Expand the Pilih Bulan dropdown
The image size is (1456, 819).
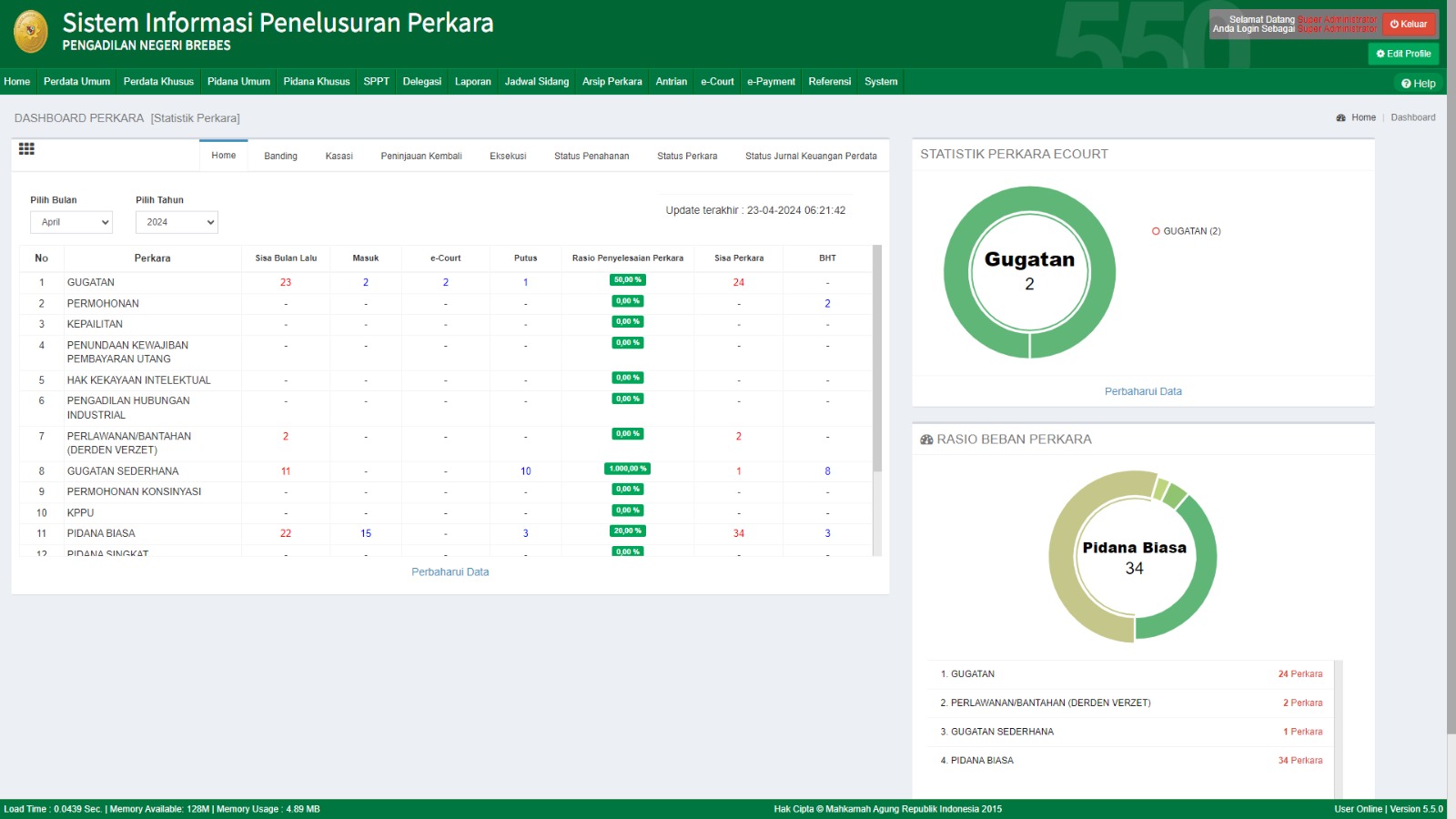coord(71,222)
